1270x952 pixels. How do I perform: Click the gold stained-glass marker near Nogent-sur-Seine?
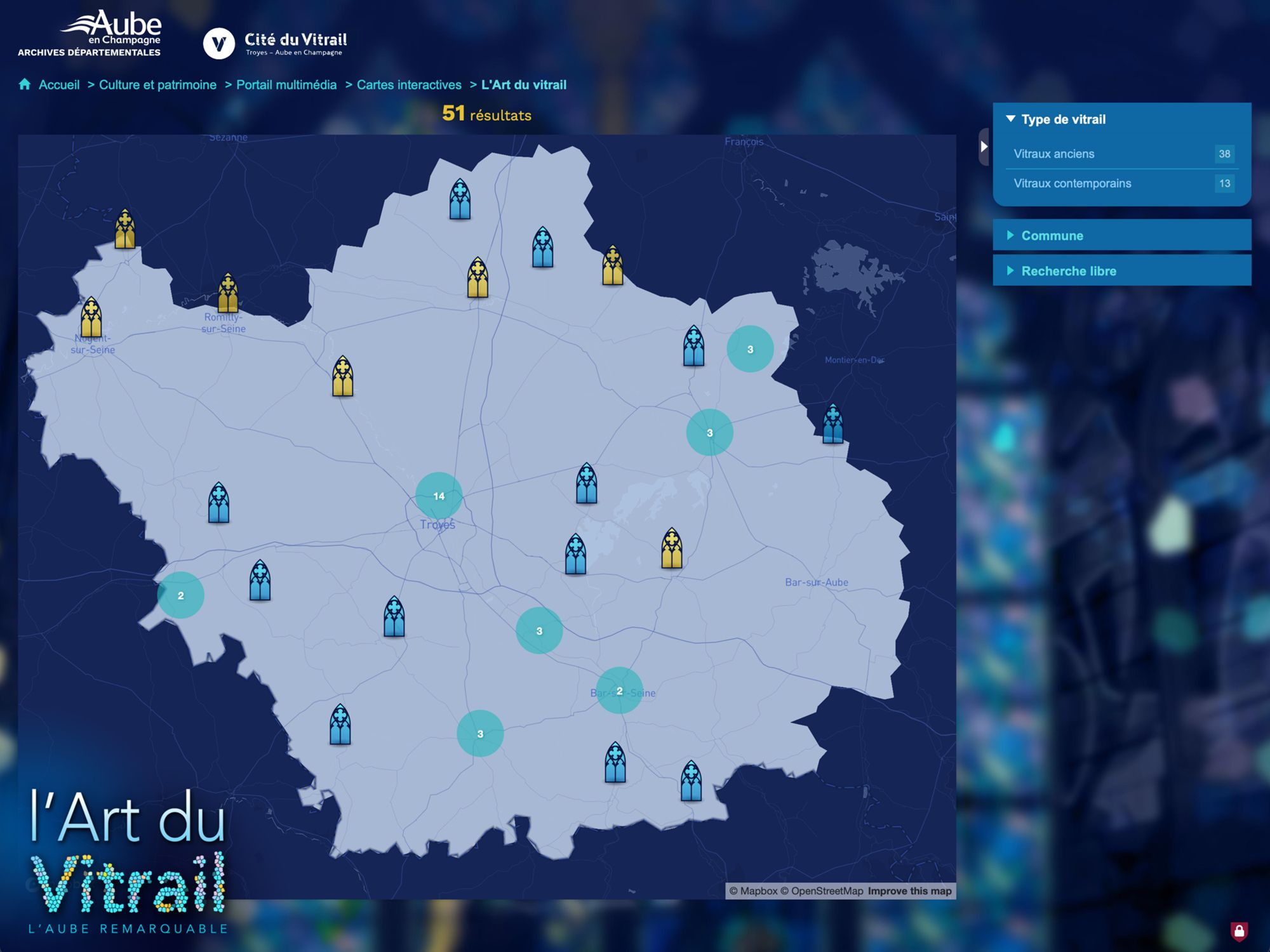point(91,317)
